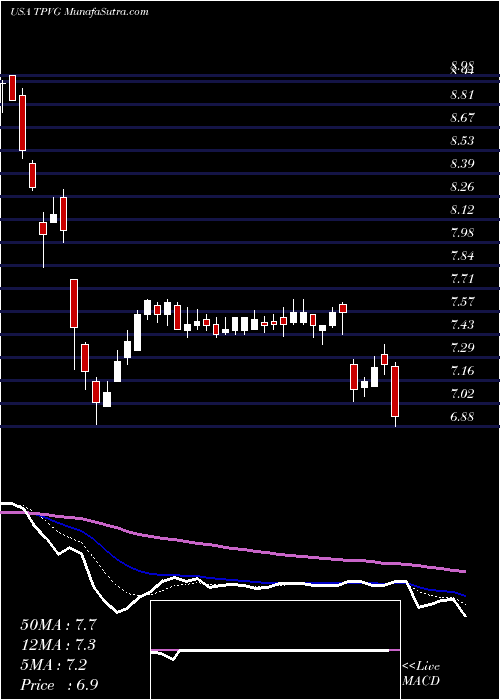Click the '5MA : 7.2' readout

click(54, 665)
